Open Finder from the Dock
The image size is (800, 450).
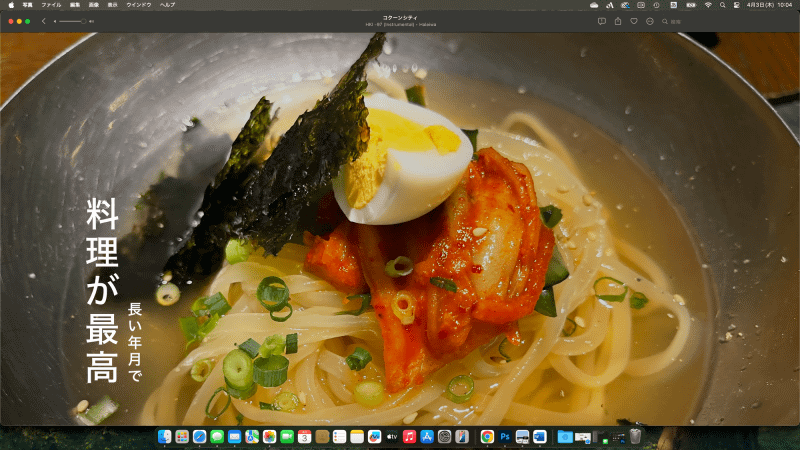(164, 437)
